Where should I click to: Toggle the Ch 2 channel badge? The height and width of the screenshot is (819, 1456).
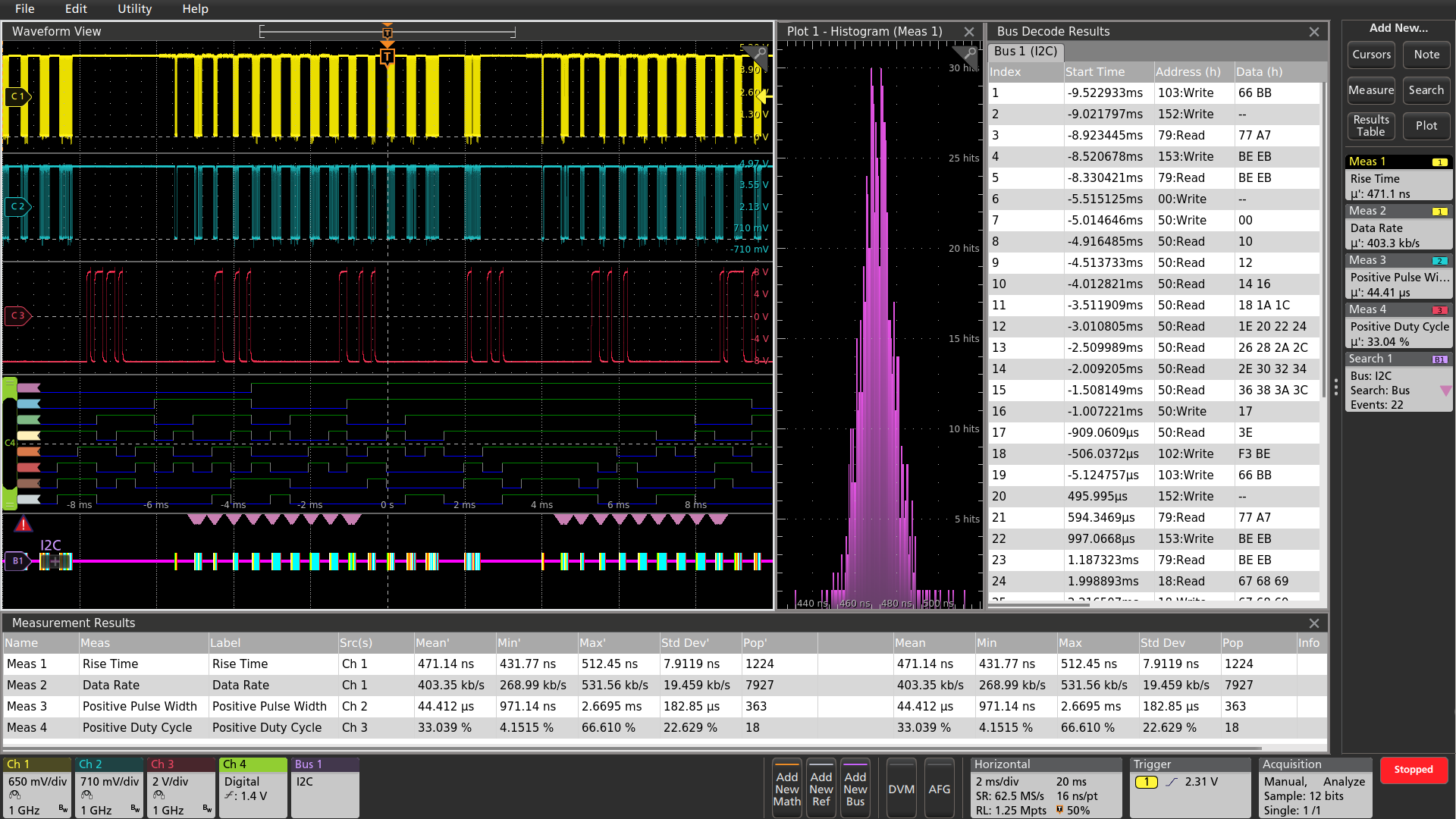point(109,787)
